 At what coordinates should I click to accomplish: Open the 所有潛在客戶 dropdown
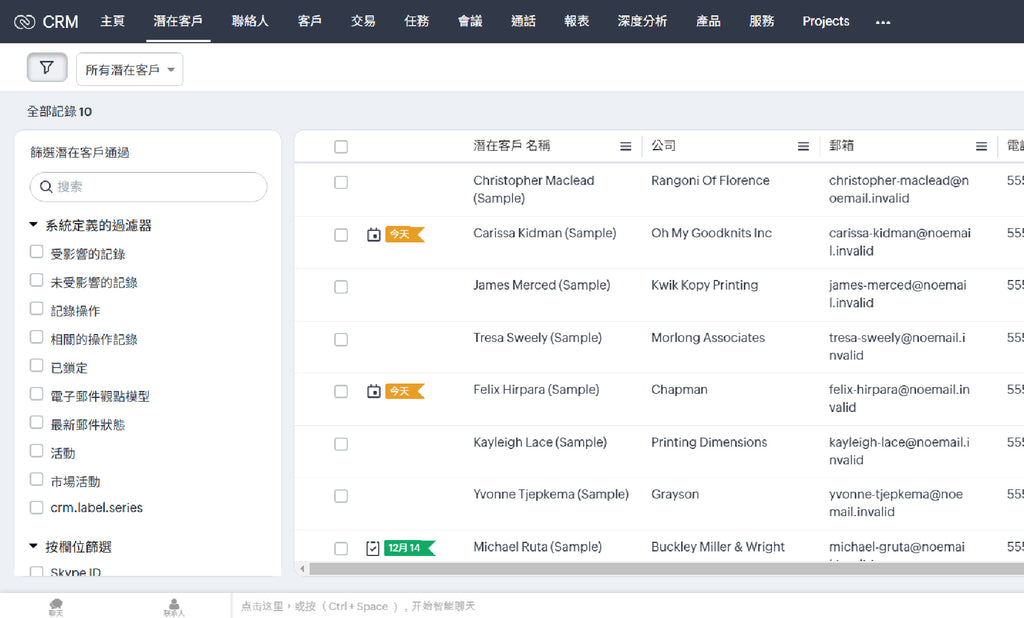(129, 69)
